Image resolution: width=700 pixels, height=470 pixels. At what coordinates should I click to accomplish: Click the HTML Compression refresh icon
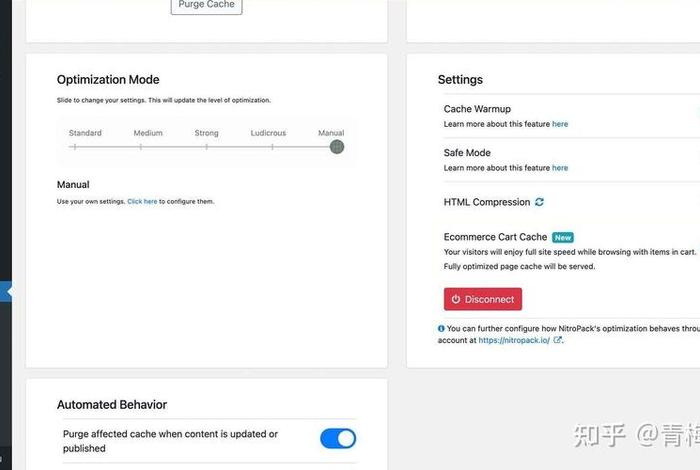point(539,202)
